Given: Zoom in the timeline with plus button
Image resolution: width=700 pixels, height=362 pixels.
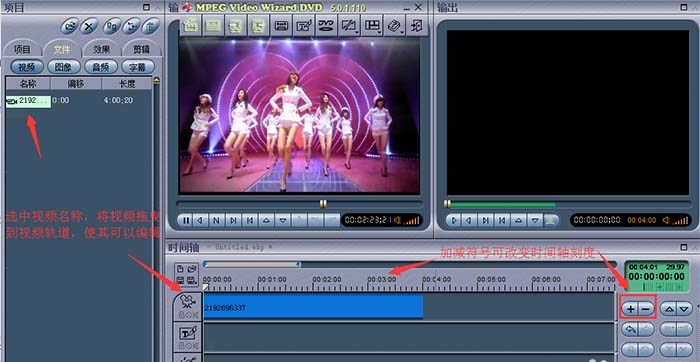Looking at the screenshot, I should [x=630, y=308].
